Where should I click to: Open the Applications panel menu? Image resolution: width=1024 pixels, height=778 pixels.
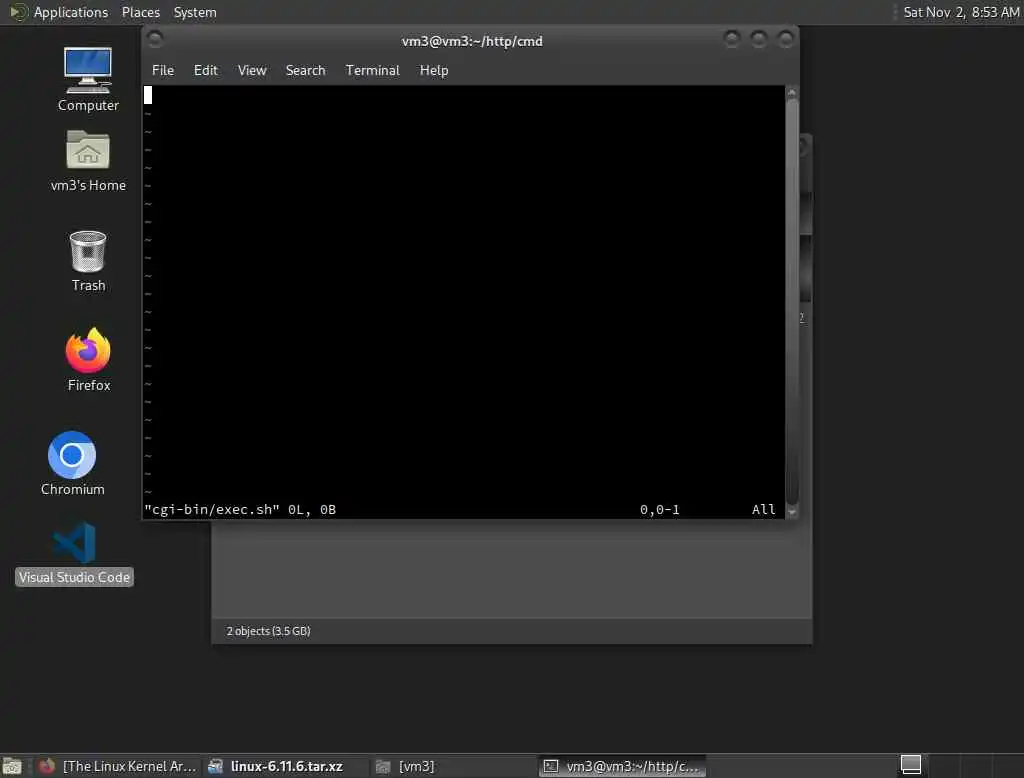pyautogui.click(x=59, y=12)
